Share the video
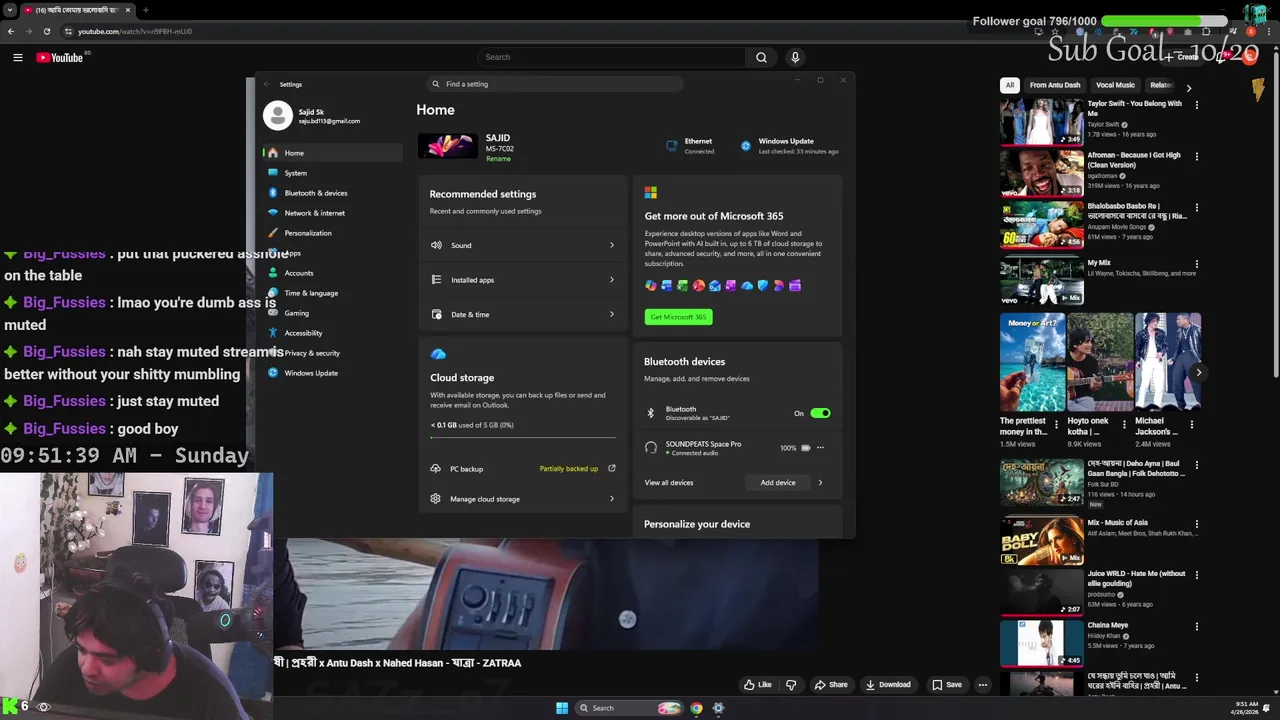Image resolution: width=1280 pixels, height=720 pixels. coord(831,685)
